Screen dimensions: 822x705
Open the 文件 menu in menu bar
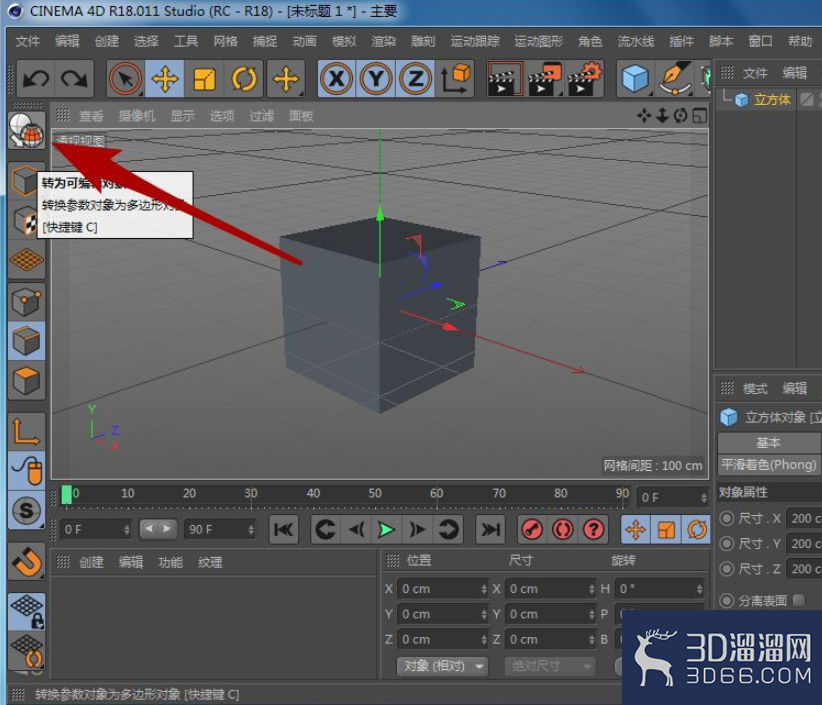27,41
